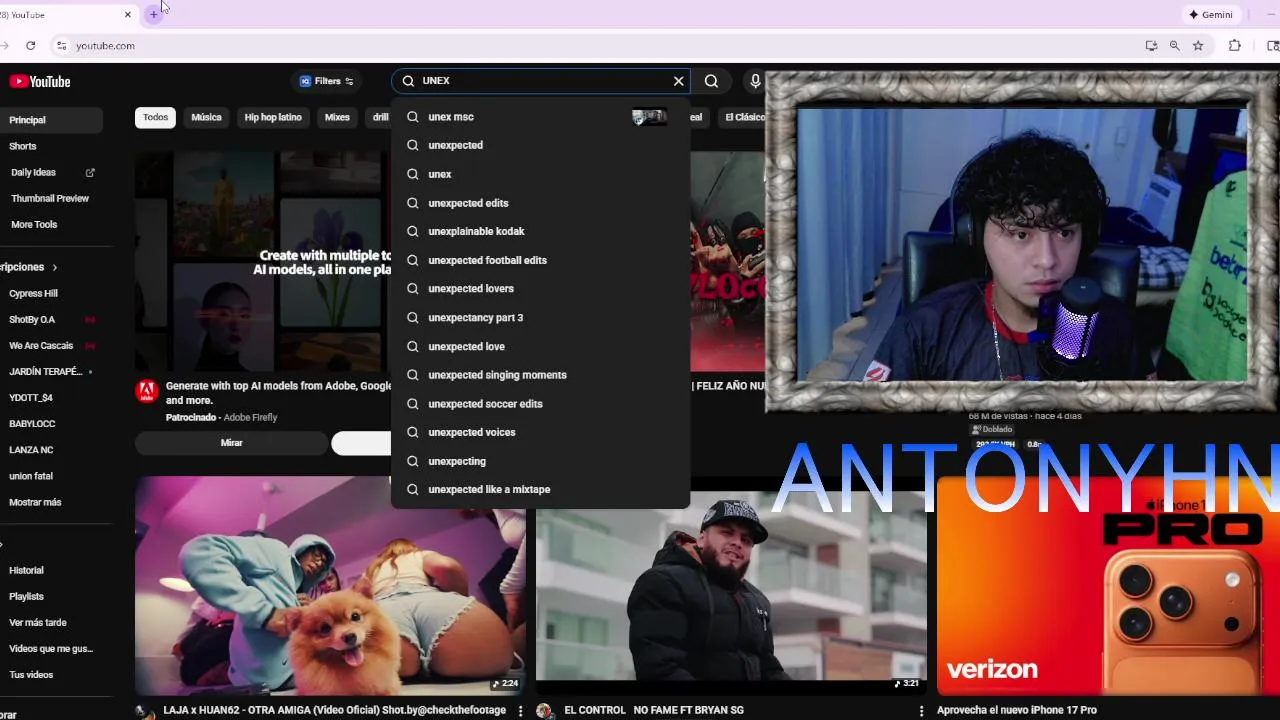Screen dimensions: 1280x720
Task: Open a new browser tab
Action: [153, 15]
